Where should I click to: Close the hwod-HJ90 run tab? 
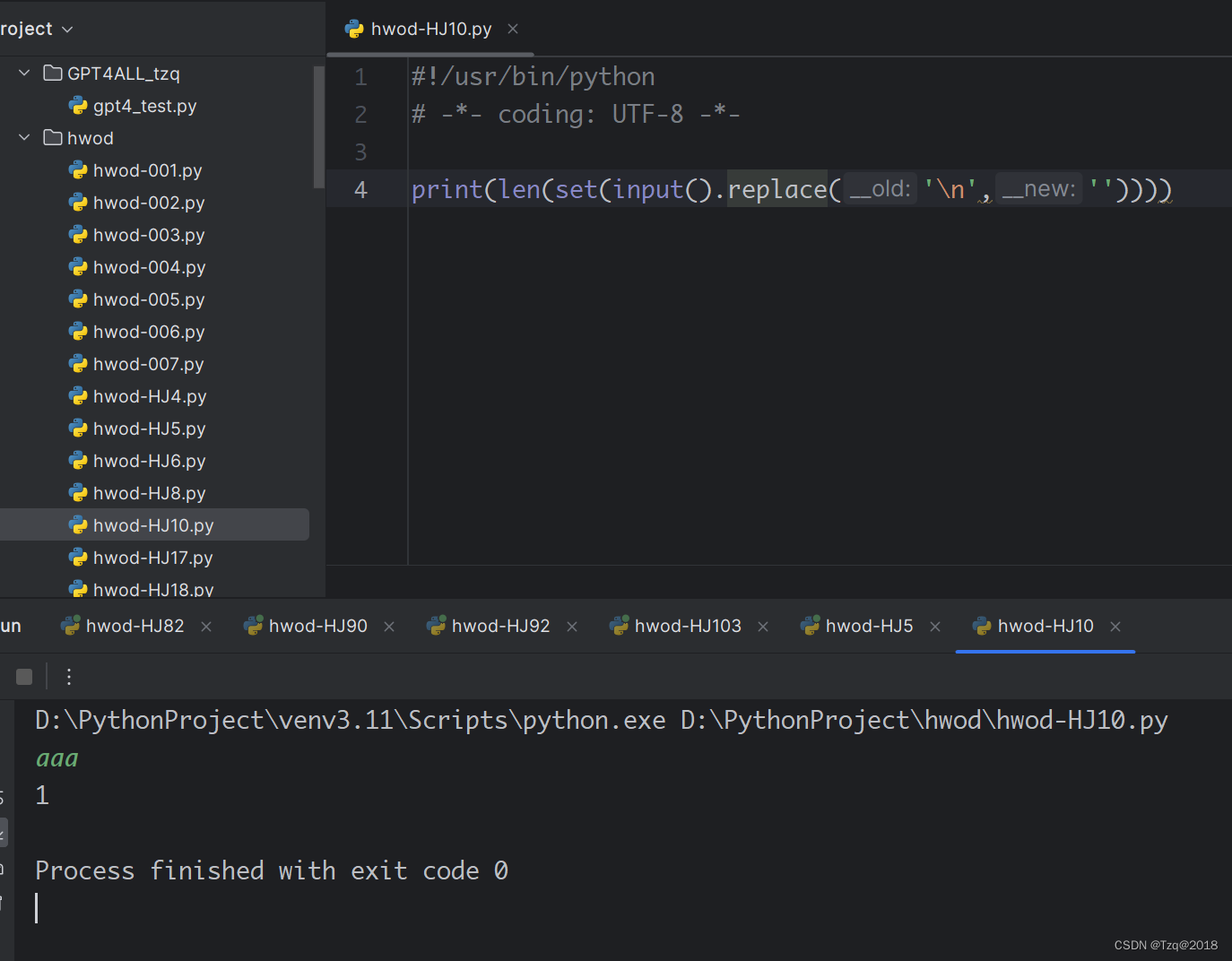click(389, 627)
